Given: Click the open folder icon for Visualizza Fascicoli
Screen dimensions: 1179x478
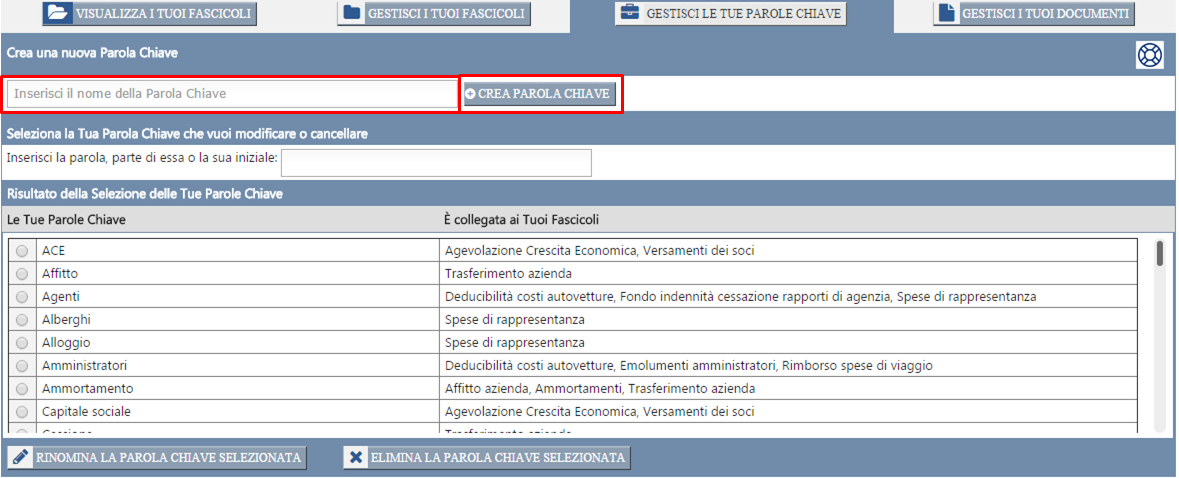Looking at the screenshot, I should (58, 14).
